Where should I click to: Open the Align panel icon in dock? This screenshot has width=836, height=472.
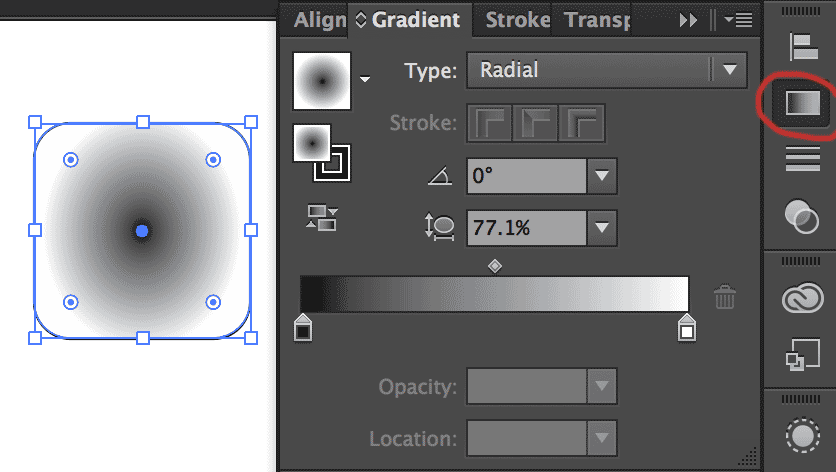802,46
